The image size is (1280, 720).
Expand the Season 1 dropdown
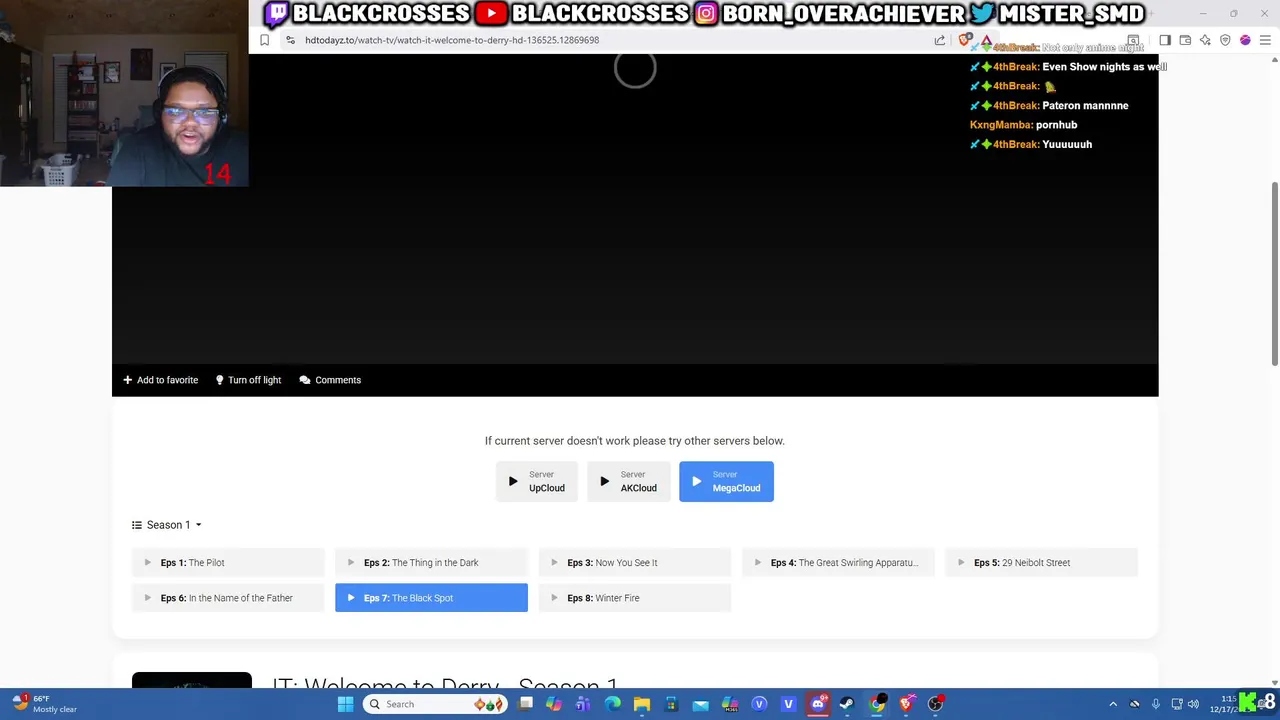(x=167, y=525)
